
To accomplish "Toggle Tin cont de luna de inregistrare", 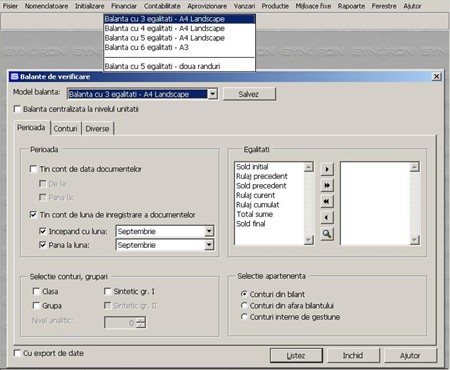I will (x=33, y=215).
